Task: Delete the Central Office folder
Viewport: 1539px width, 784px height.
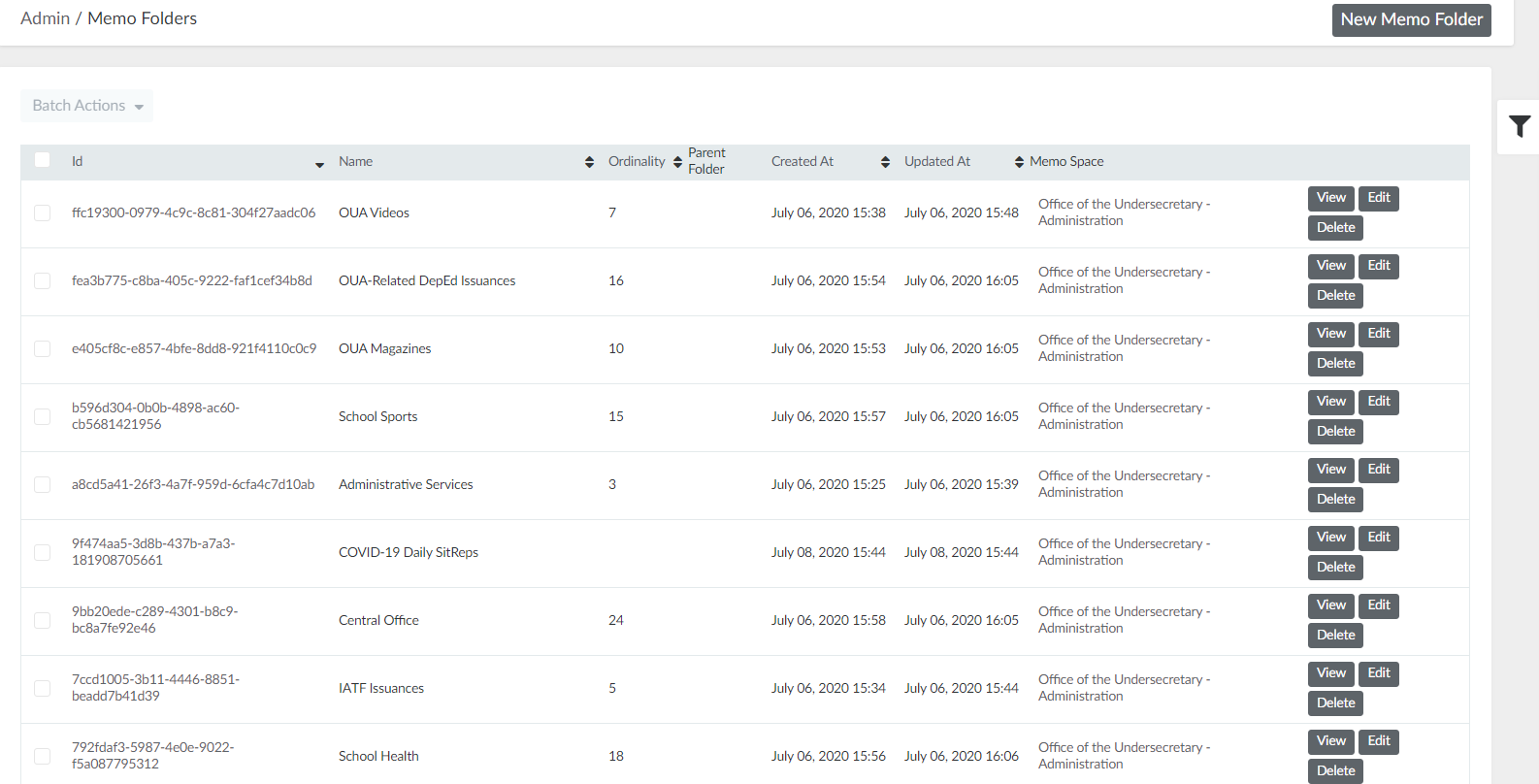Action: click(1335, 636)
